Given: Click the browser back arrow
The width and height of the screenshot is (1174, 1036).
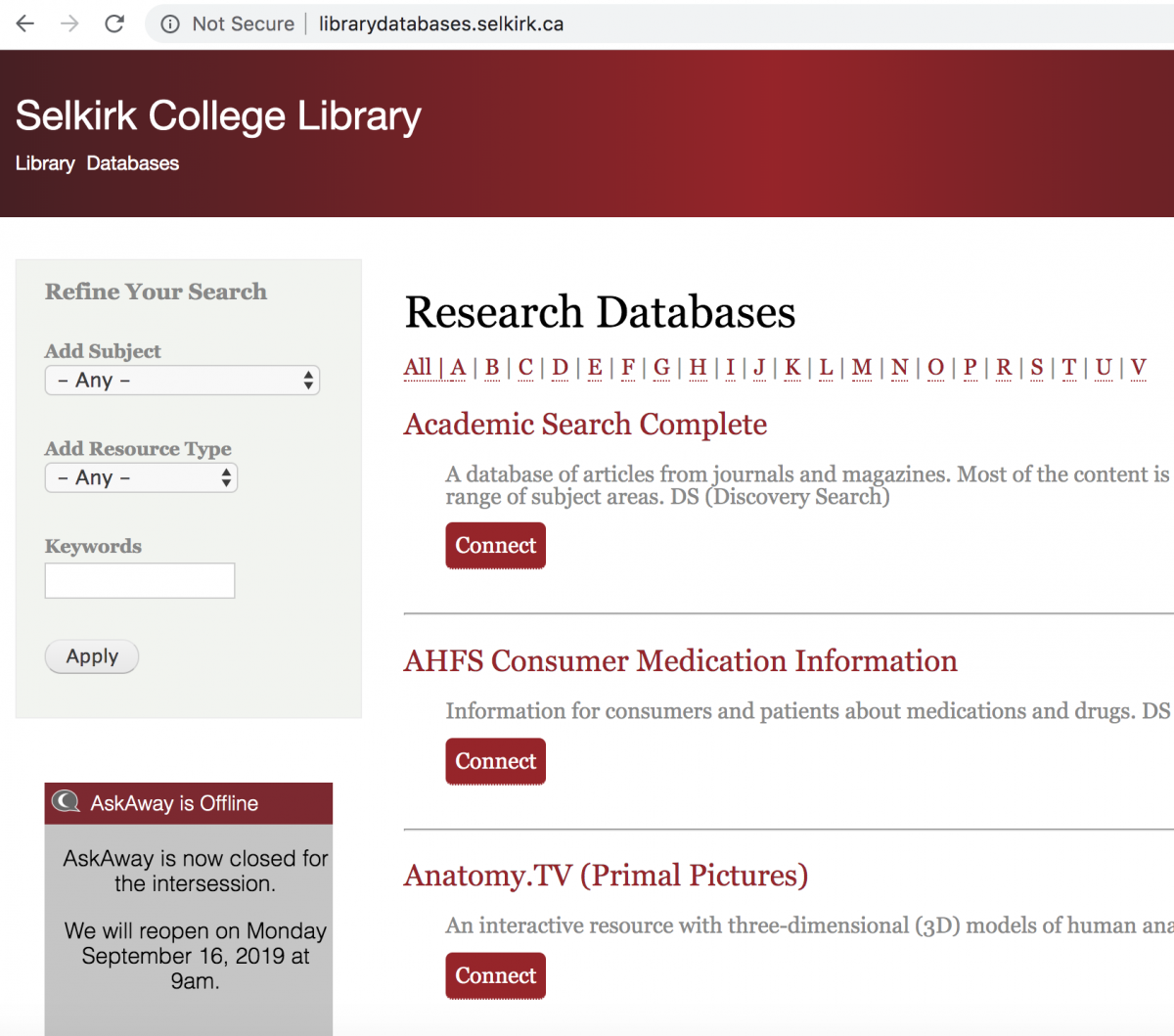Looking at the screenshot, I should 25,23.
